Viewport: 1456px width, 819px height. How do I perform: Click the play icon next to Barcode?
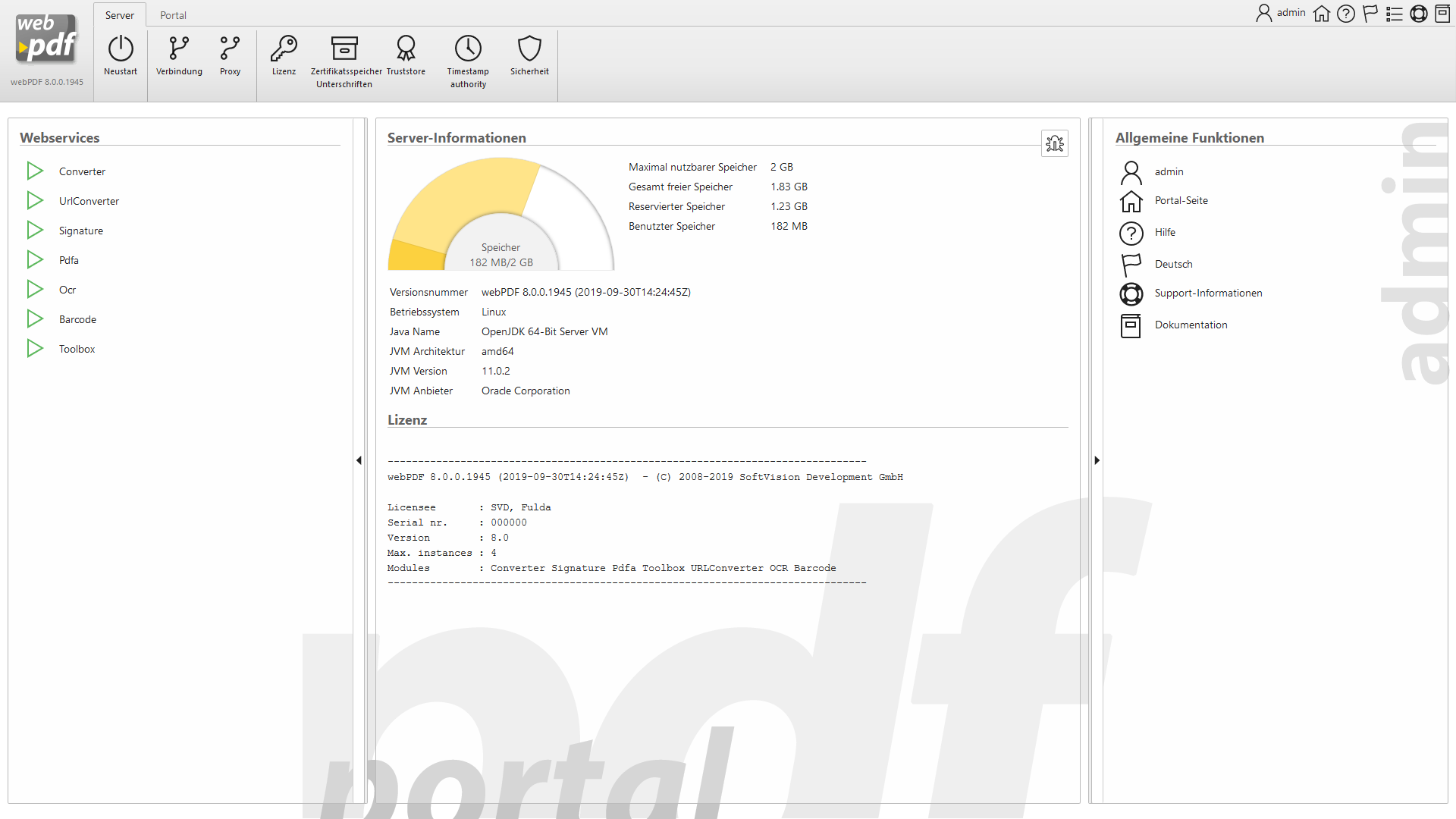coord(35,319)
